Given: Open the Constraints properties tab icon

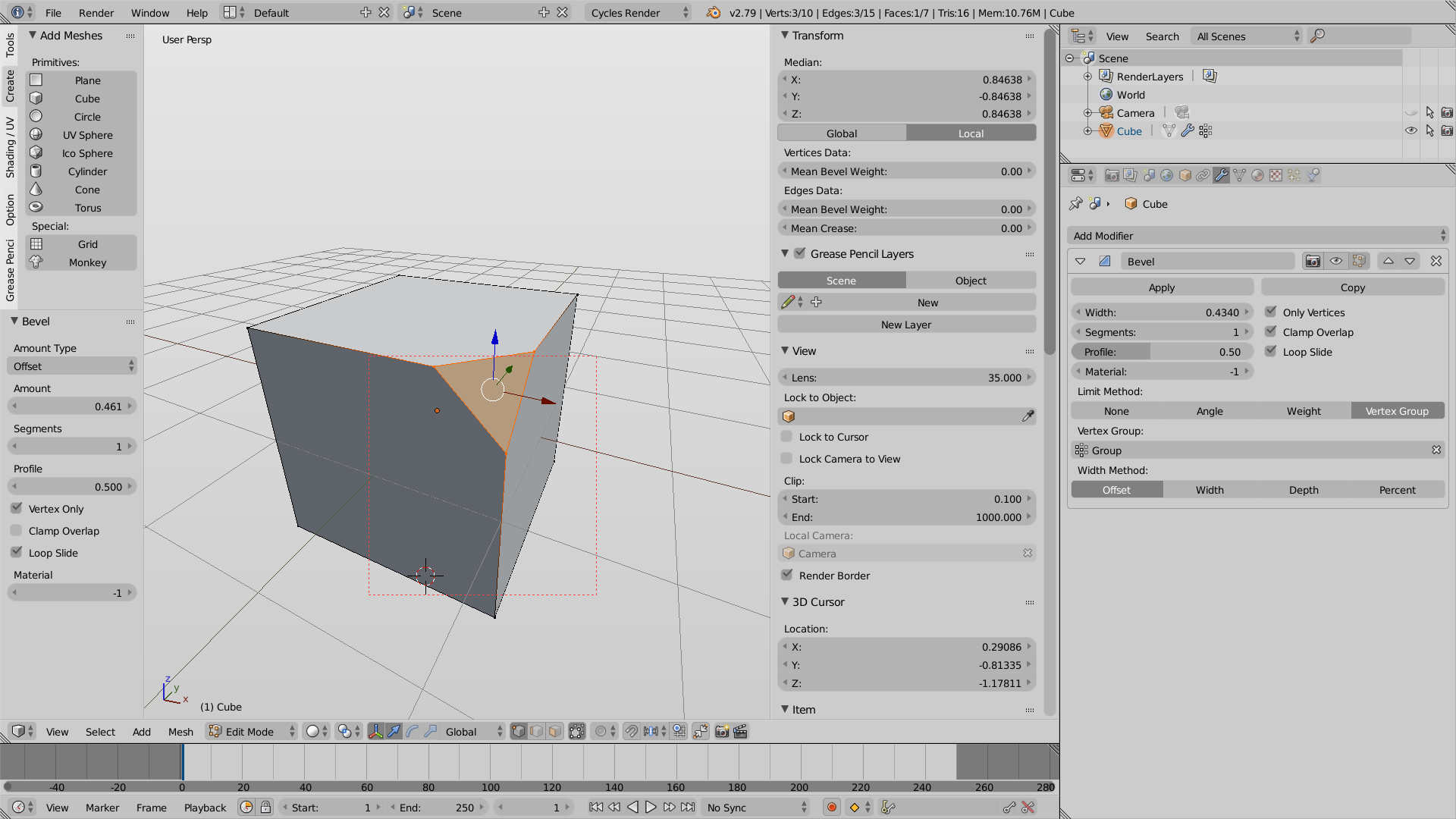Looking at the screenshot, I should tap(1203, 175).
